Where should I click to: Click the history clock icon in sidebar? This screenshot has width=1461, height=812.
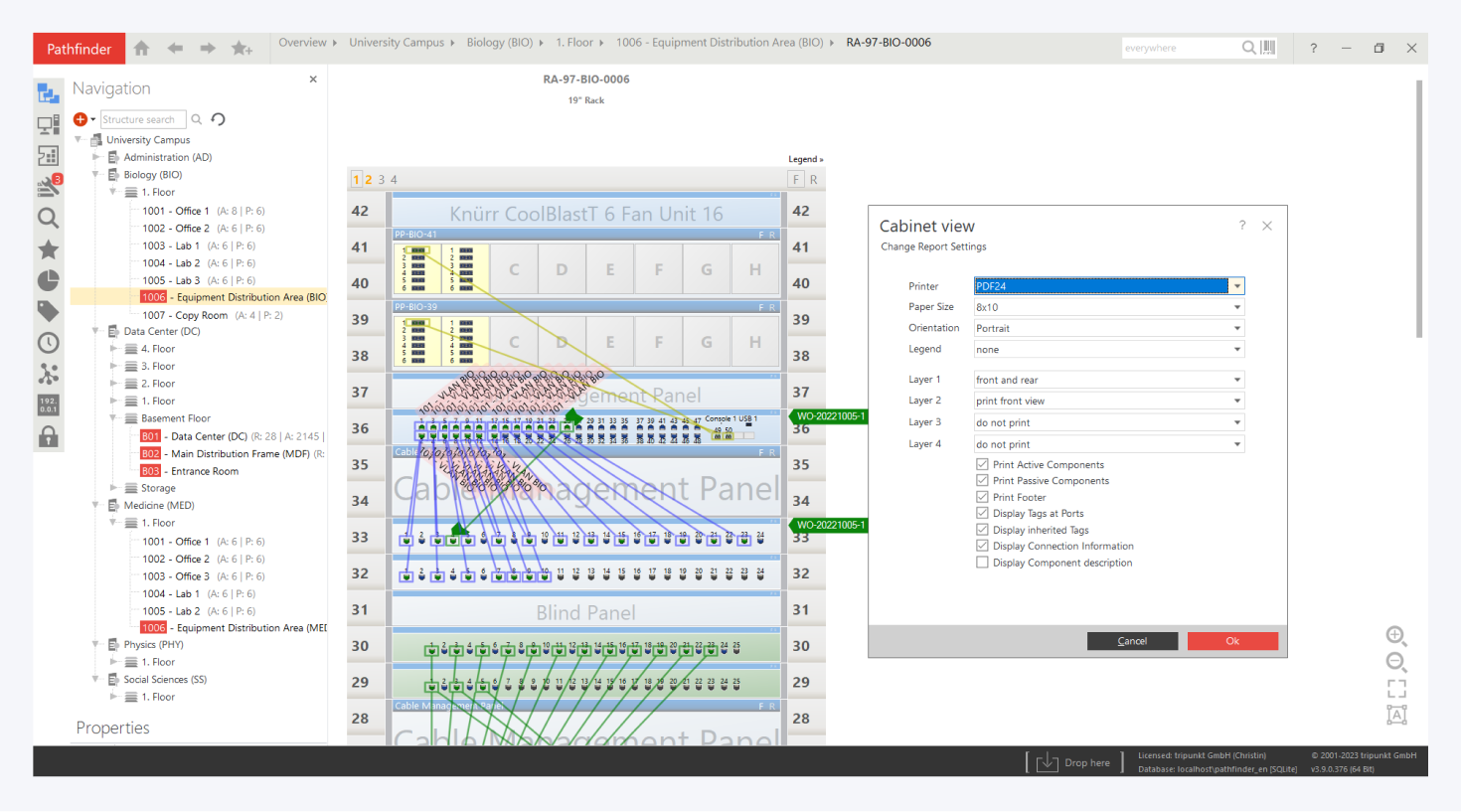coord(48,343)
